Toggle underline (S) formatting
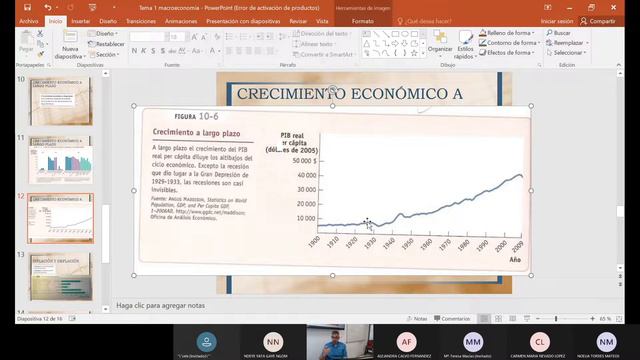Image resolution: width=640 pixels, height=360 pixels. [x=153, y=51]
